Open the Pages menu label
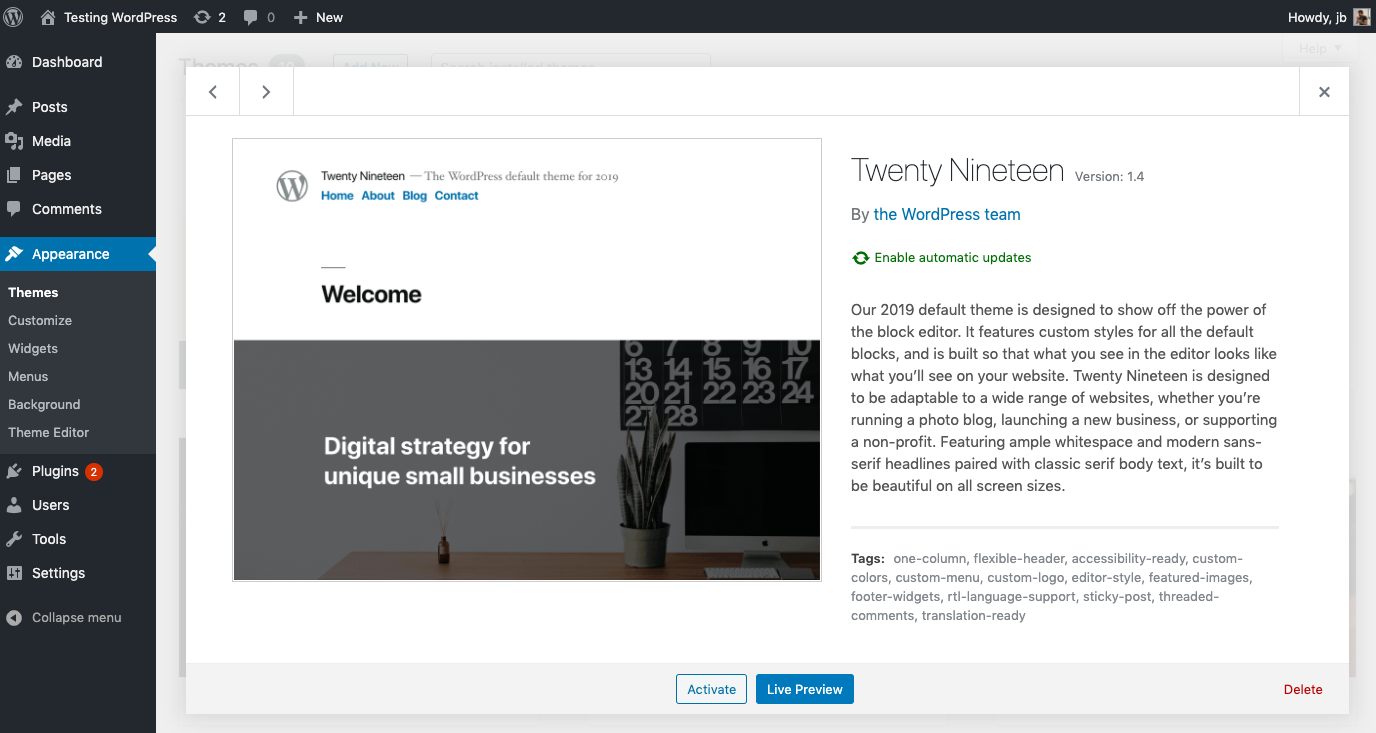Screen dimensions: 1376x733 52,175
